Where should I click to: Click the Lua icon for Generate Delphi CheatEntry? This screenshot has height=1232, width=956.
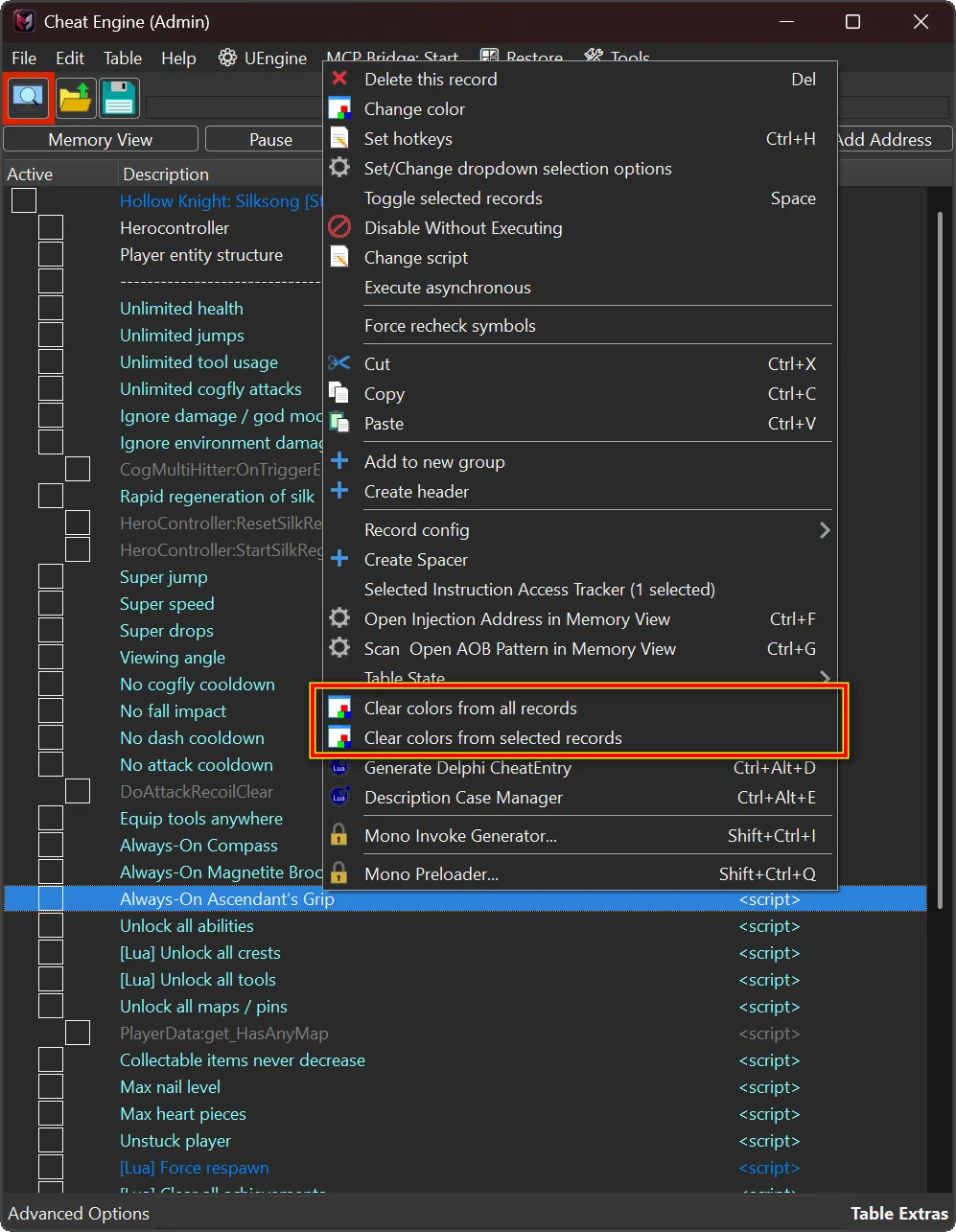click(x=339, y=767)
